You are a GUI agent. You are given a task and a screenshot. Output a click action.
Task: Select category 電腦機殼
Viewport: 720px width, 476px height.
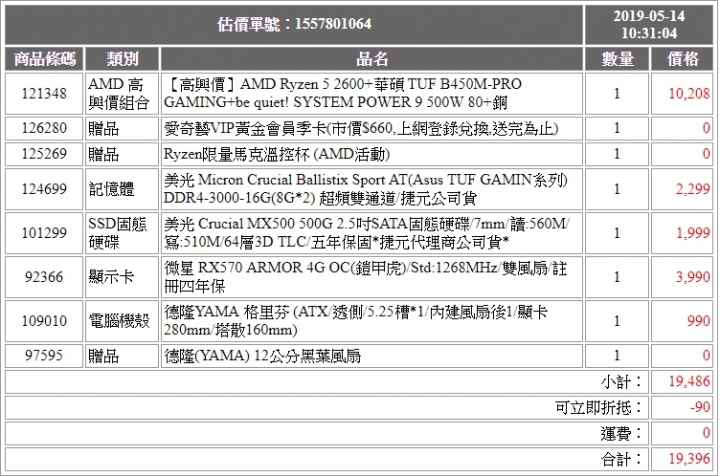(x=119, y=321)
